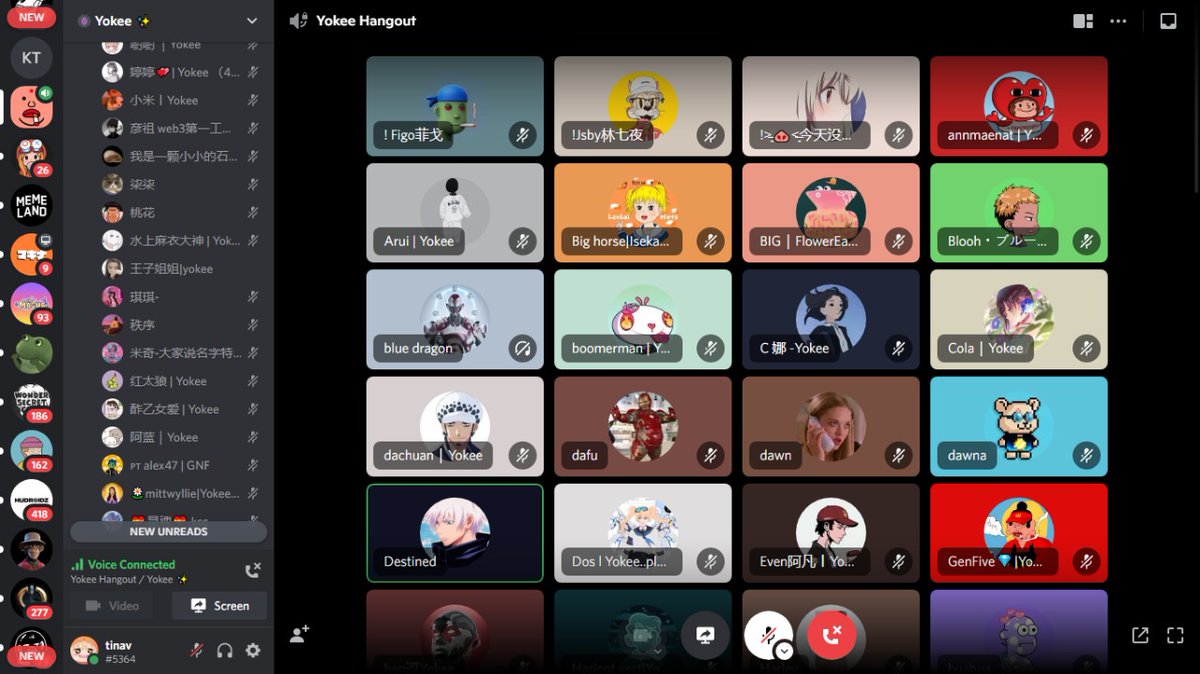Click Yokee Hangout / Yokee channel link
Image resolution: width=1200 pixels, height=674 pixels.
pyautogui.click(x=129, y=579)
